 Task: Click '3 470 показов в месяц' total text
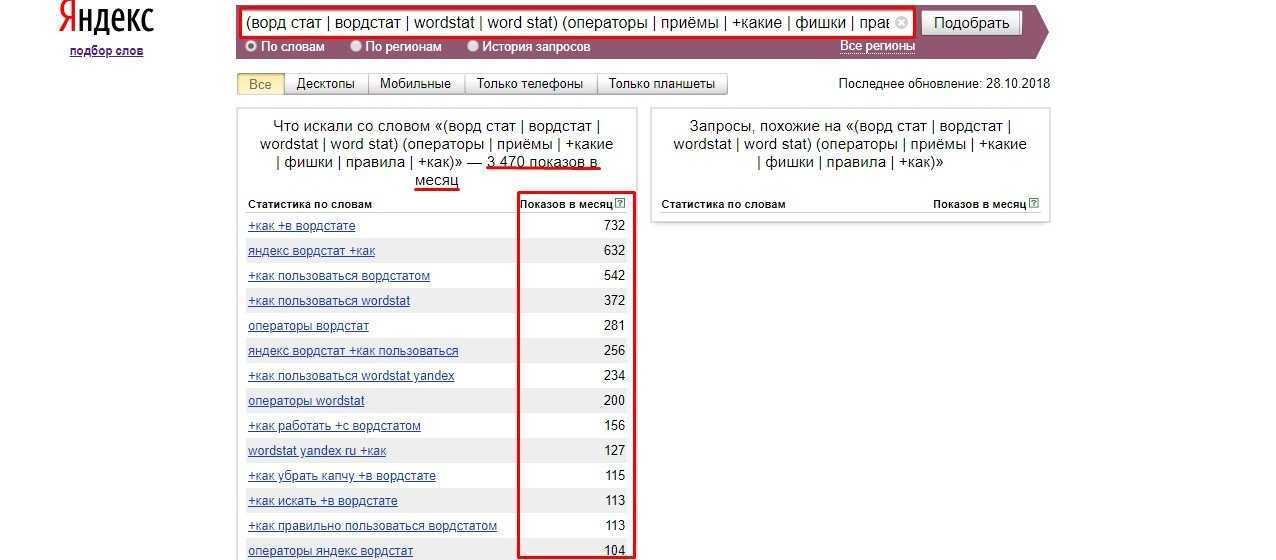click(x=508, y=170)
